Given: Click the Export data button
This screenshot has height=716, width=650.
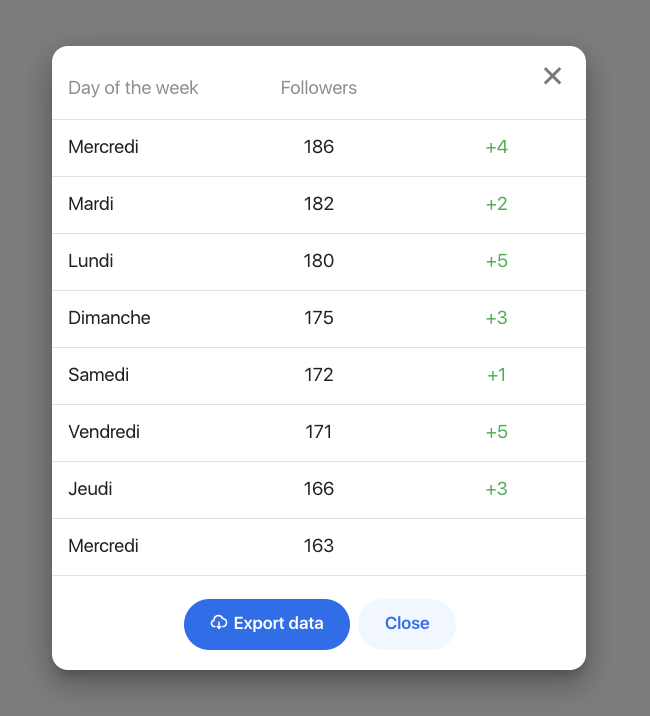Looking at the screenshot, I should pyautogui.click(x=267, y=624).
